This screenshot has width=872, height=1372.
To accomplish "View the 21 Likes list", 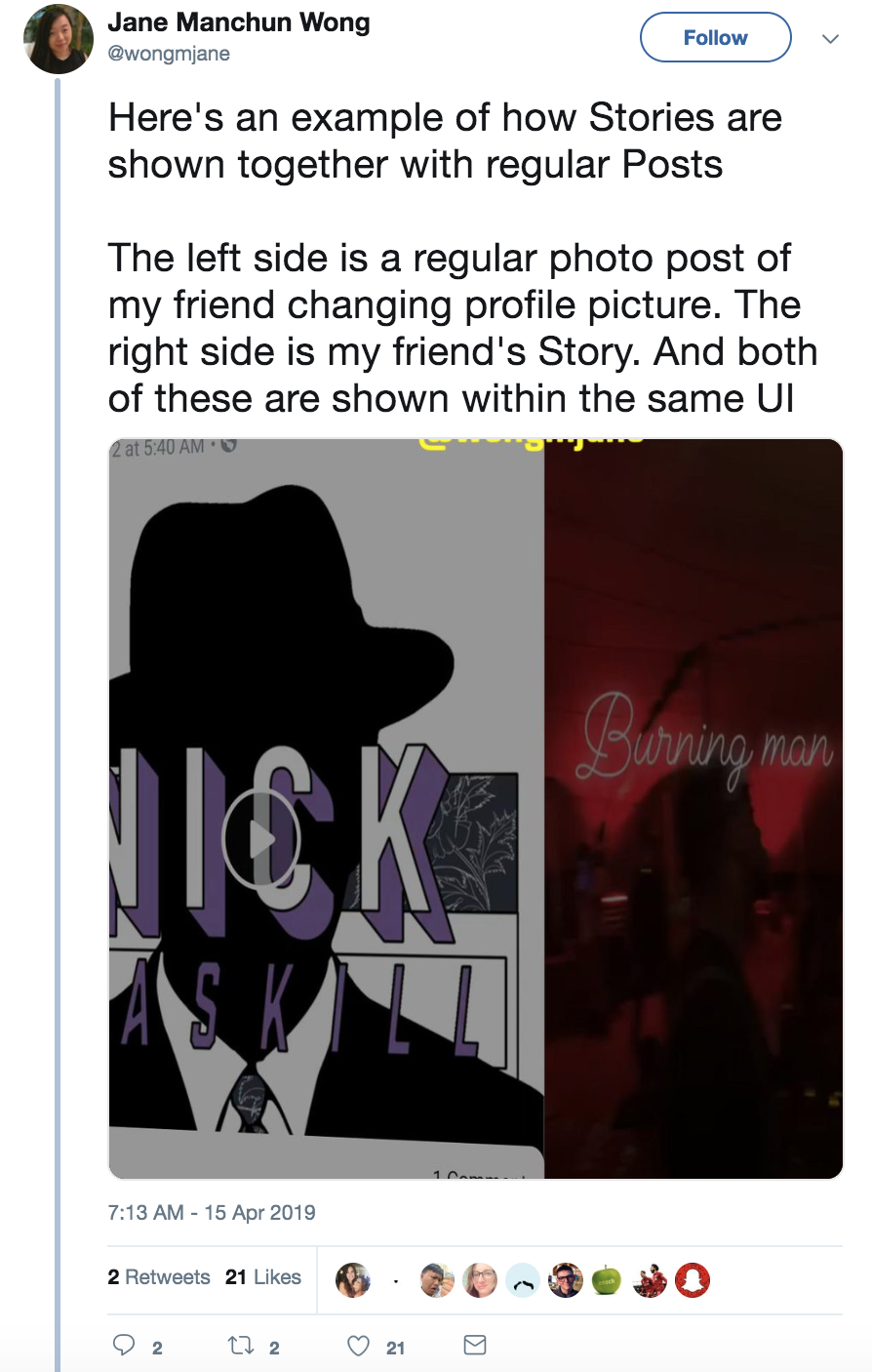I will coord(263,1277).
